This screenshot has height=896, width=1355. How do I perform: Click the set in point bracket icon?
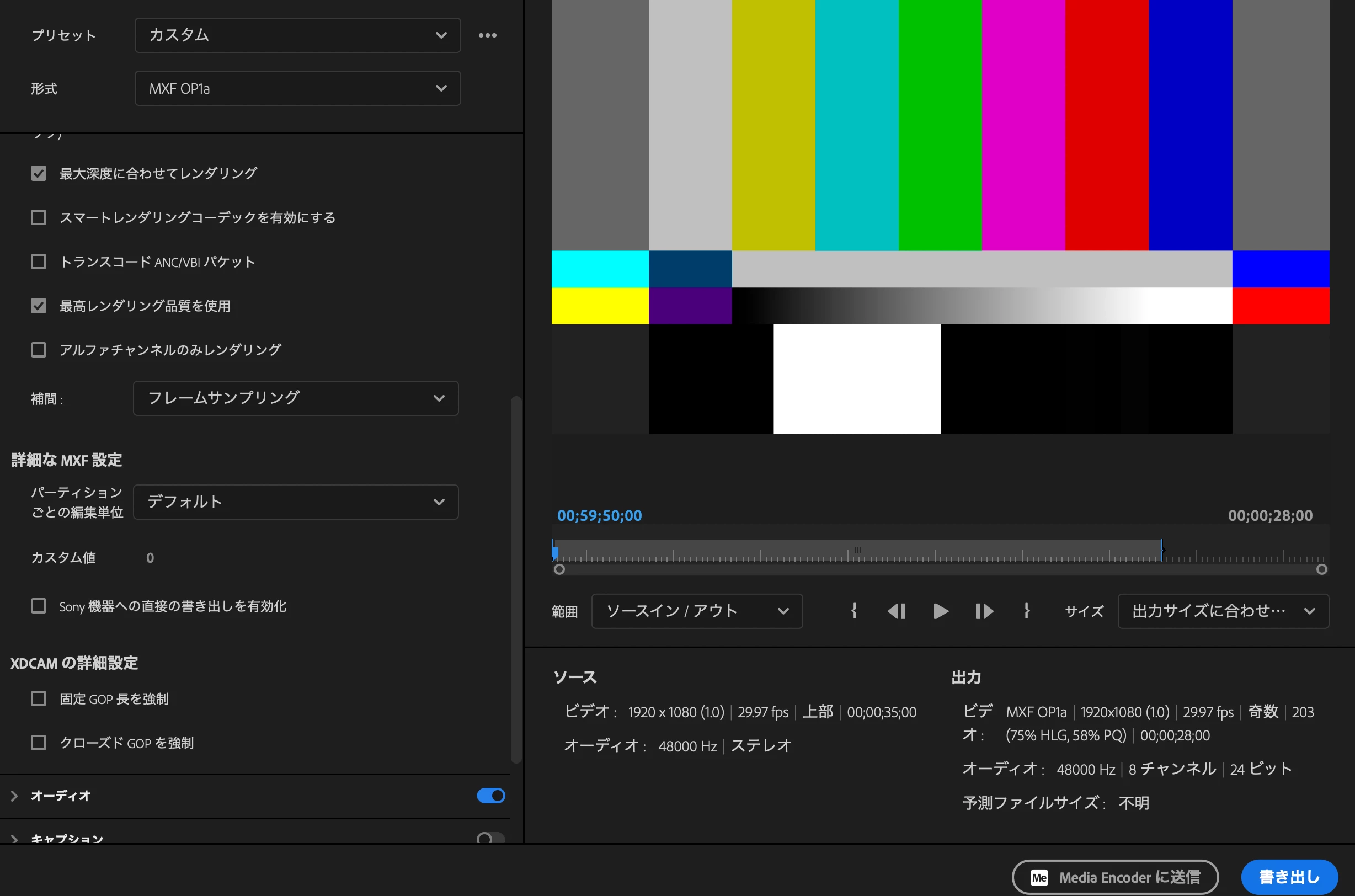[854, 611]
